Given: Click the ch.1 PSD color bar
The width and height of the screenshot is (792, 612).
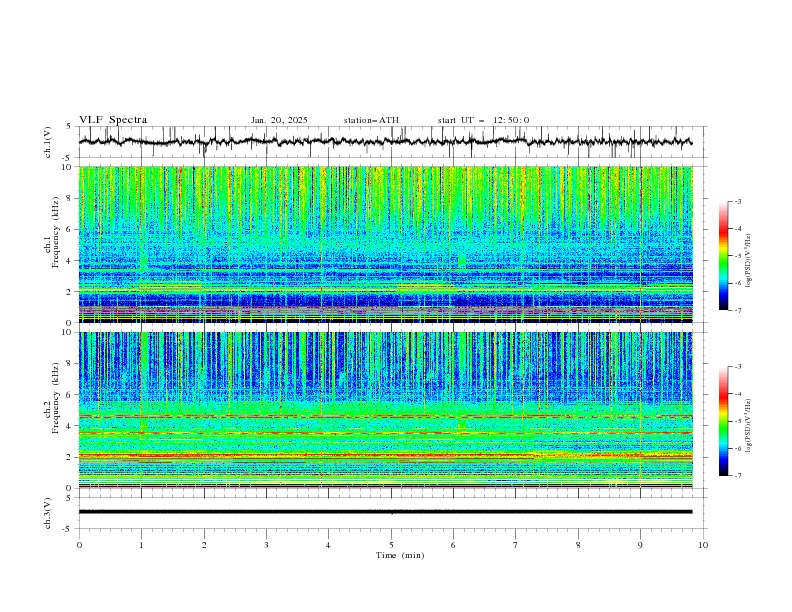Looking at the screenshot, I should (723, 256).
